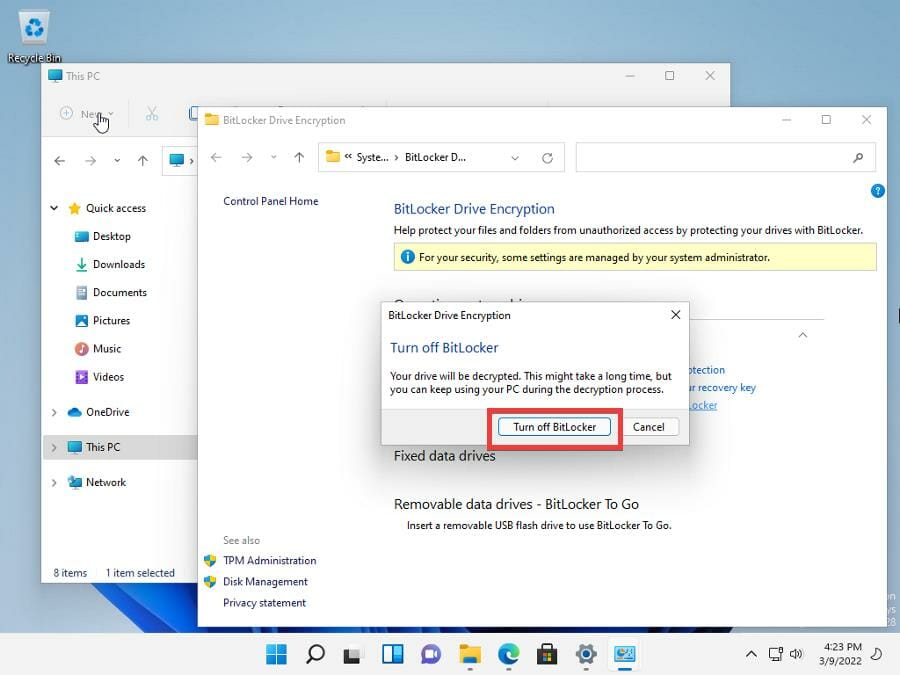Expand OneDrive in the navigation pane

[53, 412]
